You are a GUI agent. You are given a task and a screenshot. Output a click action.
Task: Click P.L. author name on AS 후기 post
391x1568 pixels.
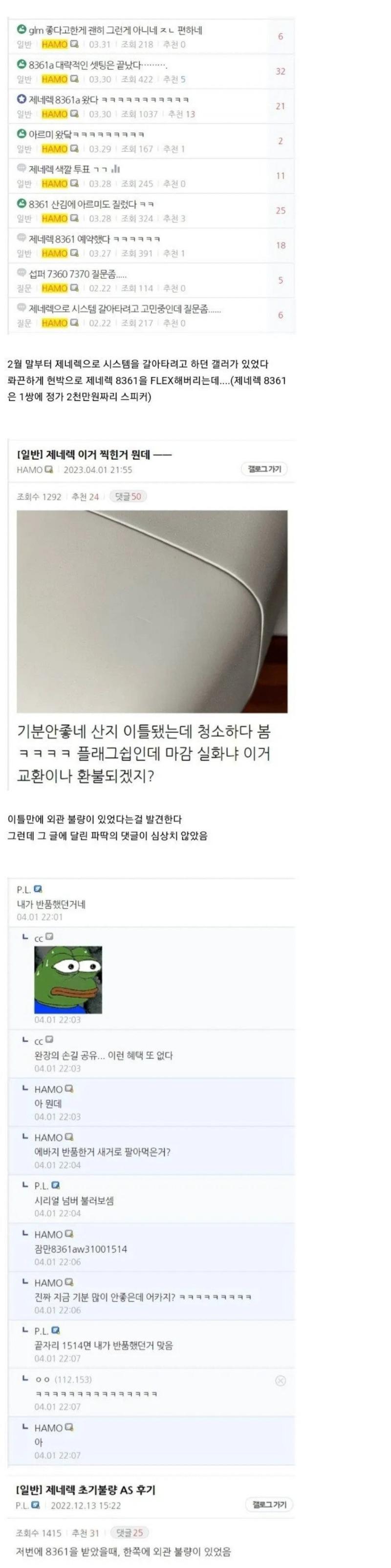(22, 1505)
